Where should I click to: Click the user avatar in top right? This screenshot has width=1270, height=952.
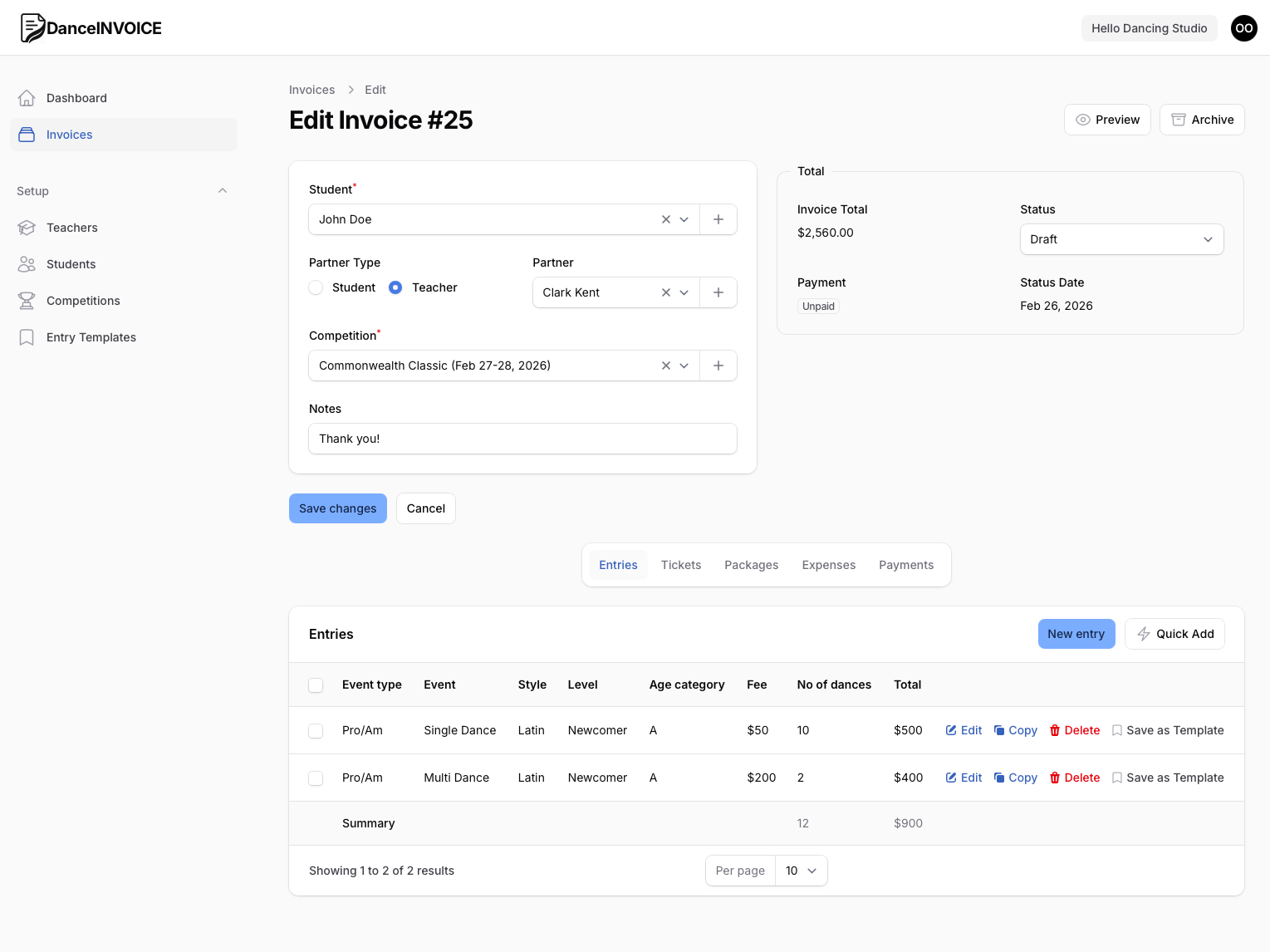tap(1243, 28)
